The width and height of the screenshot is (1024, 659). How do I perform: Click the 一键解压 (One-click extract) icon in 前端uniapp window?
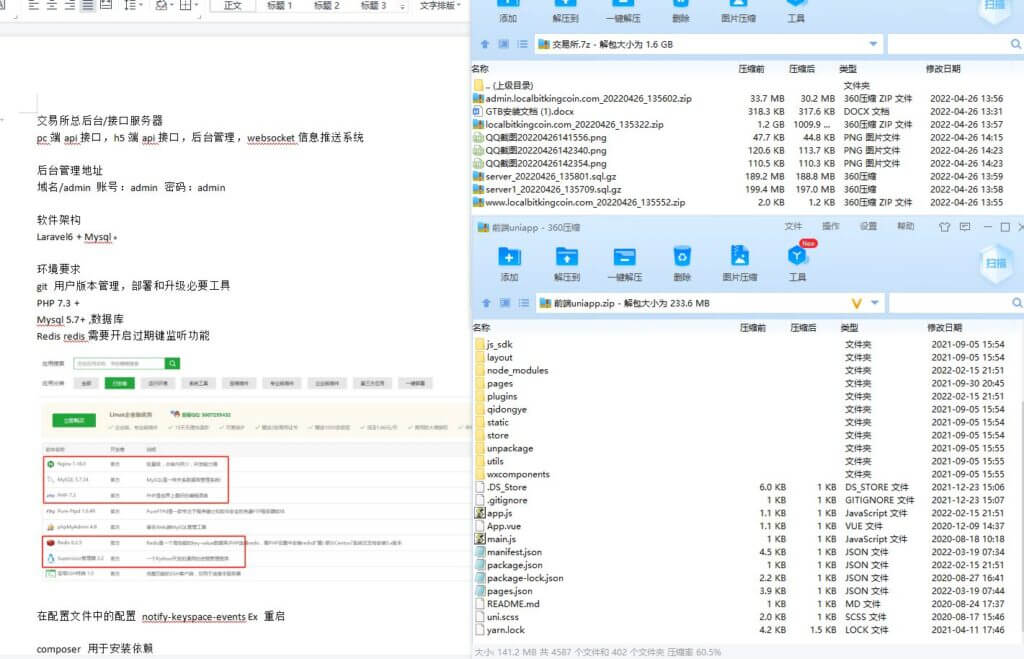coord(624,257)
